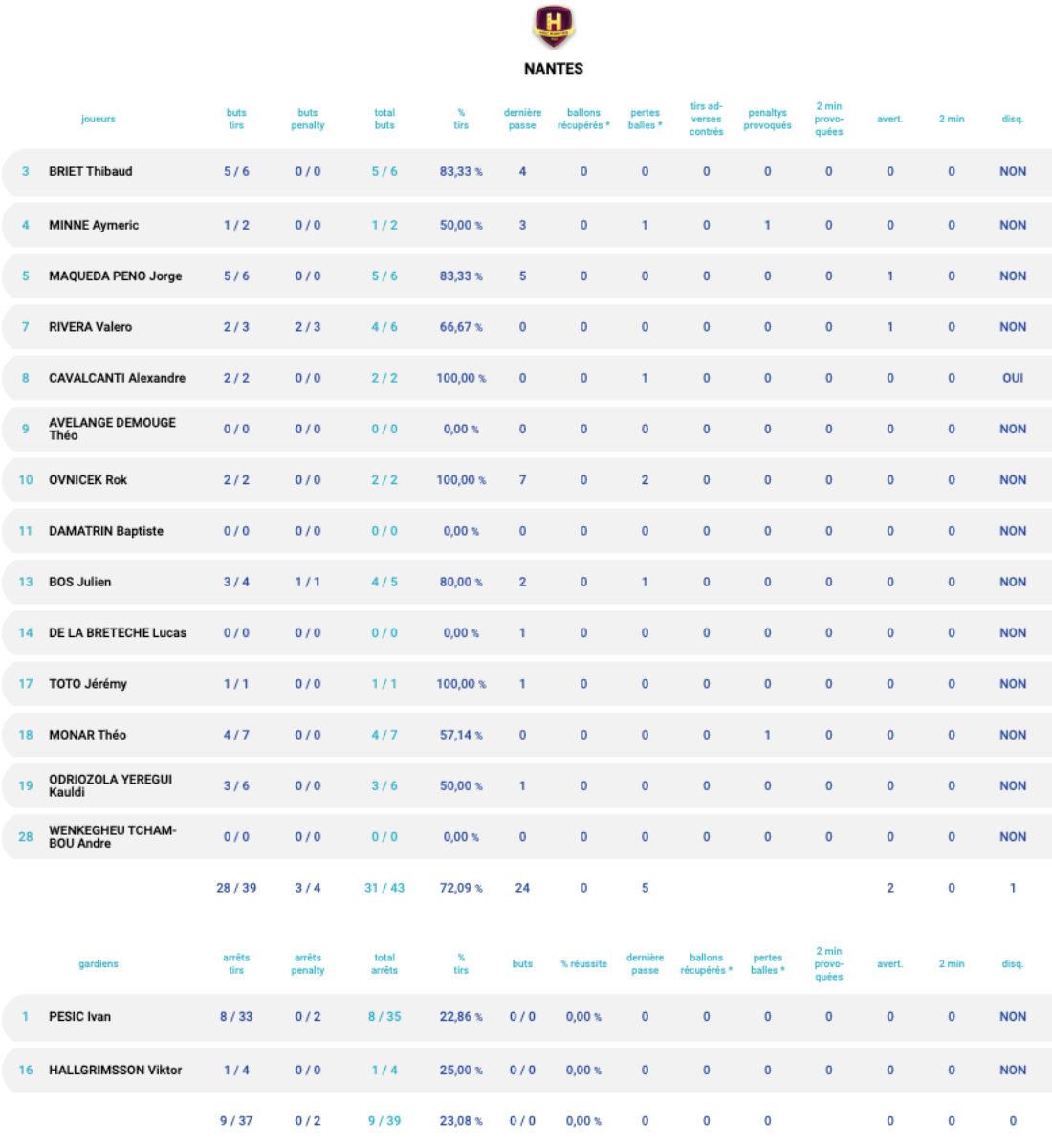
Task: Open player BRIET Thibaud's row
Action: [x=91, y=172]
